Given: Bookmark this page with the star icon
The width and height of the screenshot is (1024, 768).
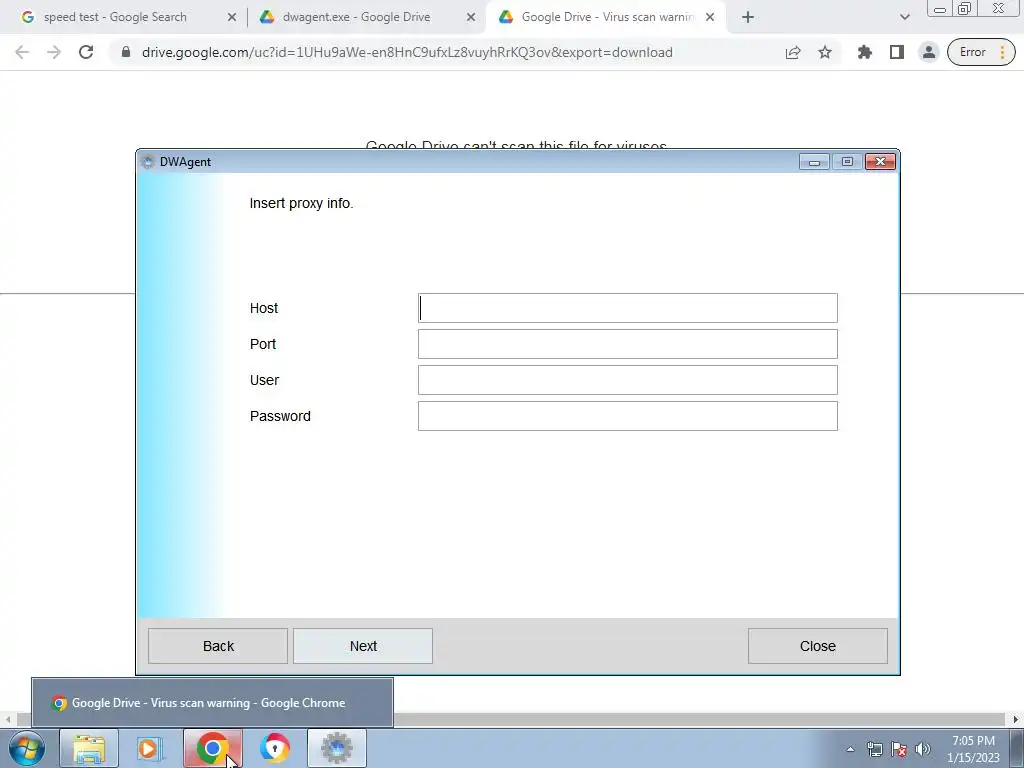Looking at the screenshot, I should coord(825,52).
